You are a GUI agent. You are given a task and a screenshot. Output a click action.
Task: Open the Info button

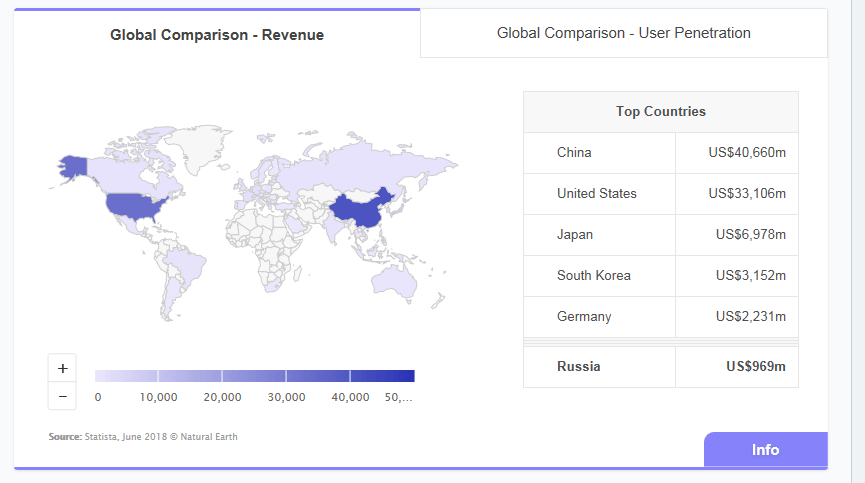765,450
